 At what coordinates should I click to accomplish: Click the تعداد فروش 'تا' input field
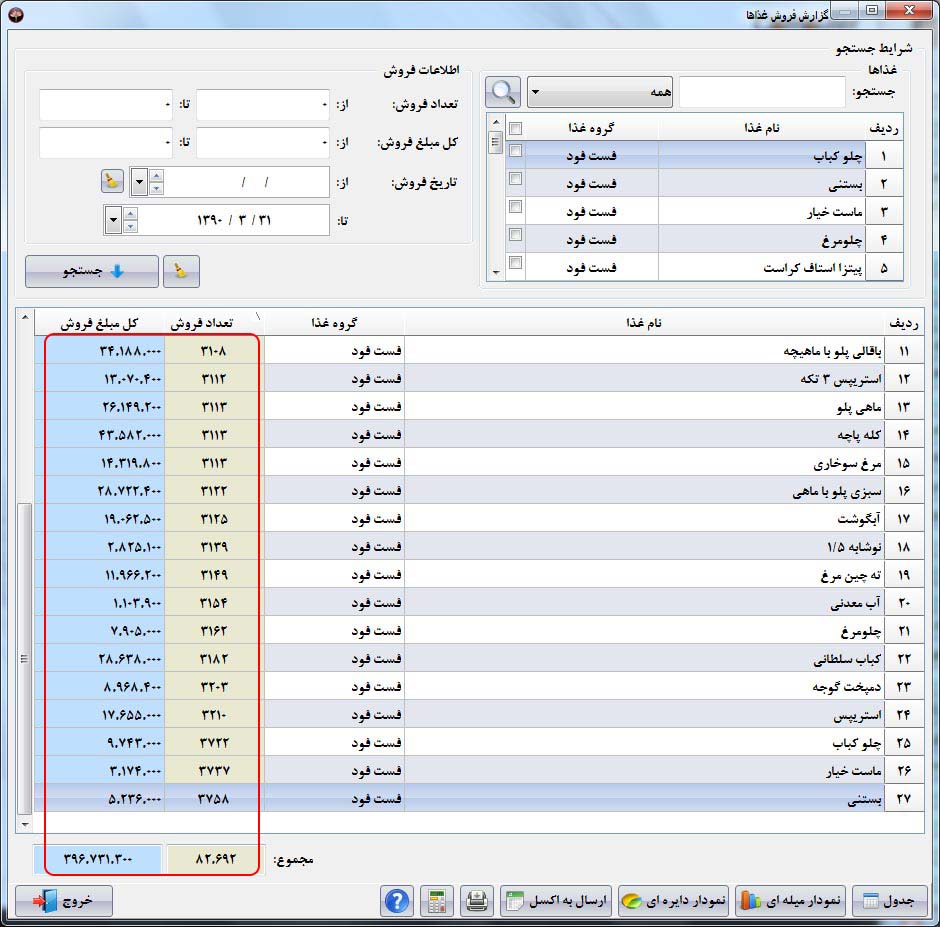(x=106, y=105)
